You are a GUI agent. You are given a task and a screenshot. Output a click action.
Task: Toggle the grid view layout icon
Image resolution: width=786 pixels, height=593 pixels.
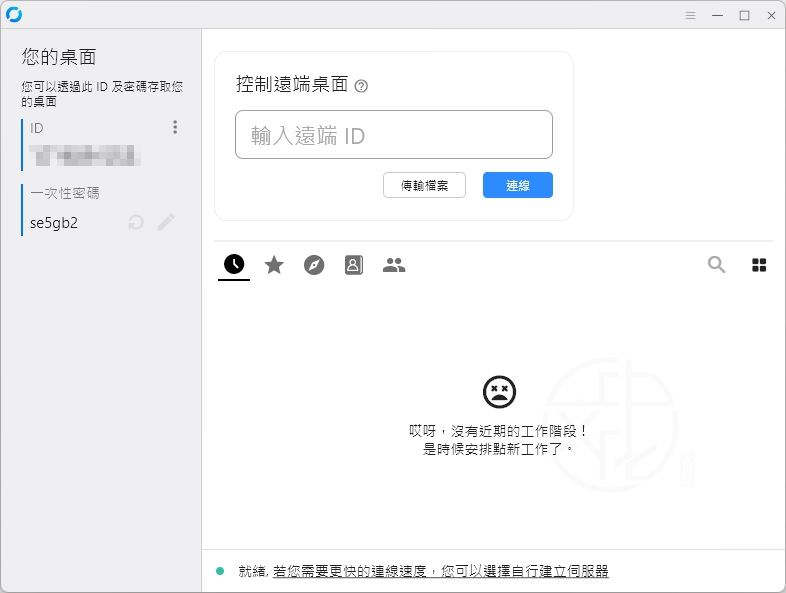[x=759, y=265]
